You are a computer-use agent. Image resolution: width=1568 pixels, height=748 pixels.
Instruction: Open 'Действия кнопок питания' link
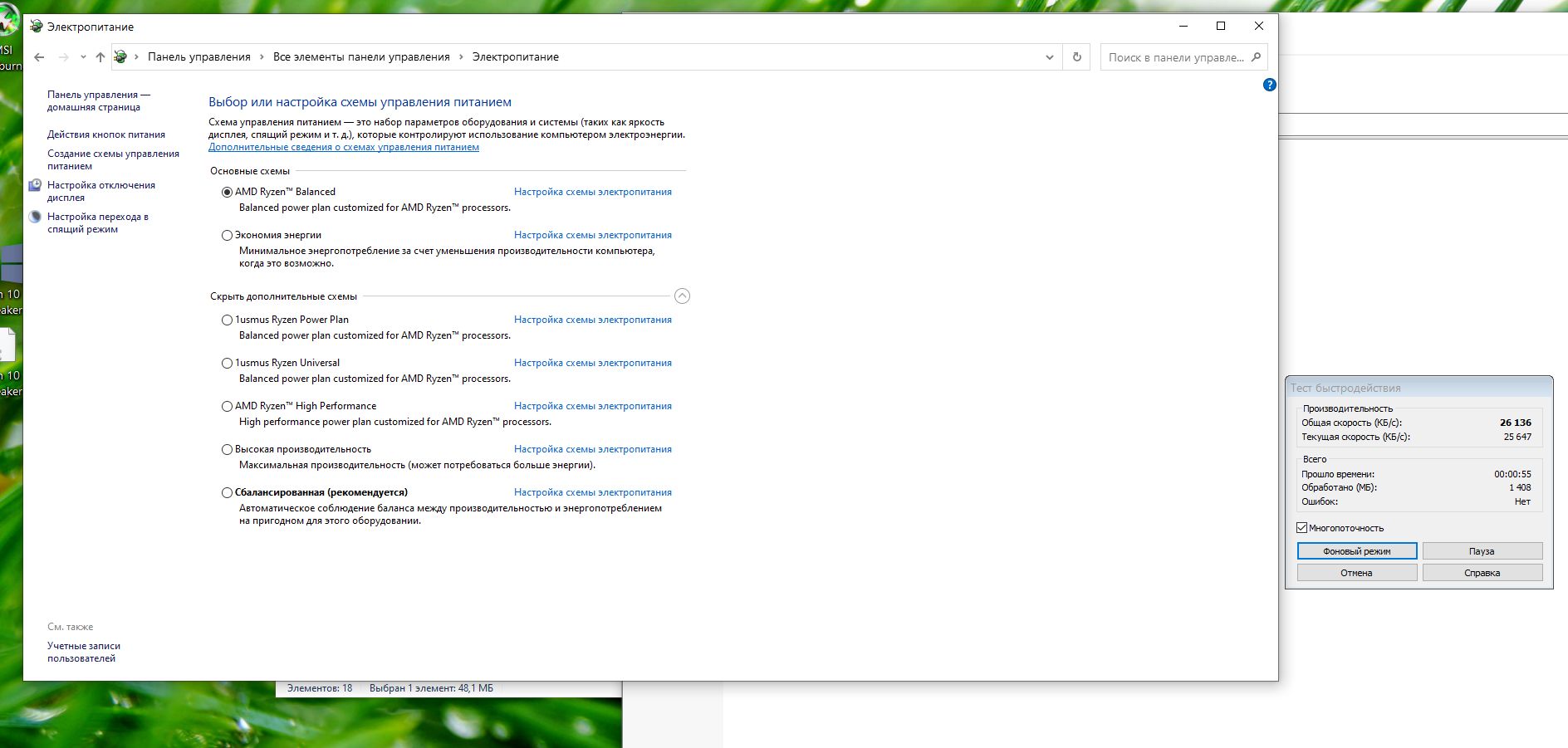point(106,134)
